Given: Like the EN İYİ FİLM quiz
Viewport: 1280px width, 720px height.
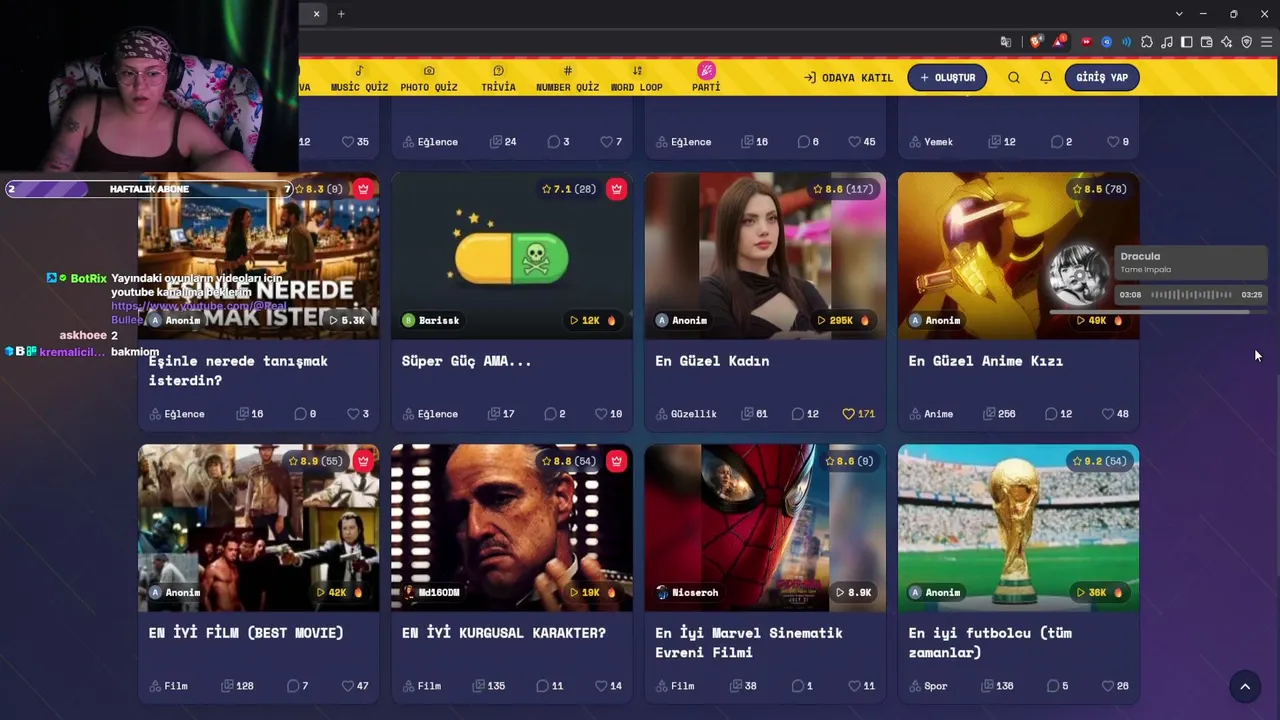Looking at the screenshot, I should [347, 686].
